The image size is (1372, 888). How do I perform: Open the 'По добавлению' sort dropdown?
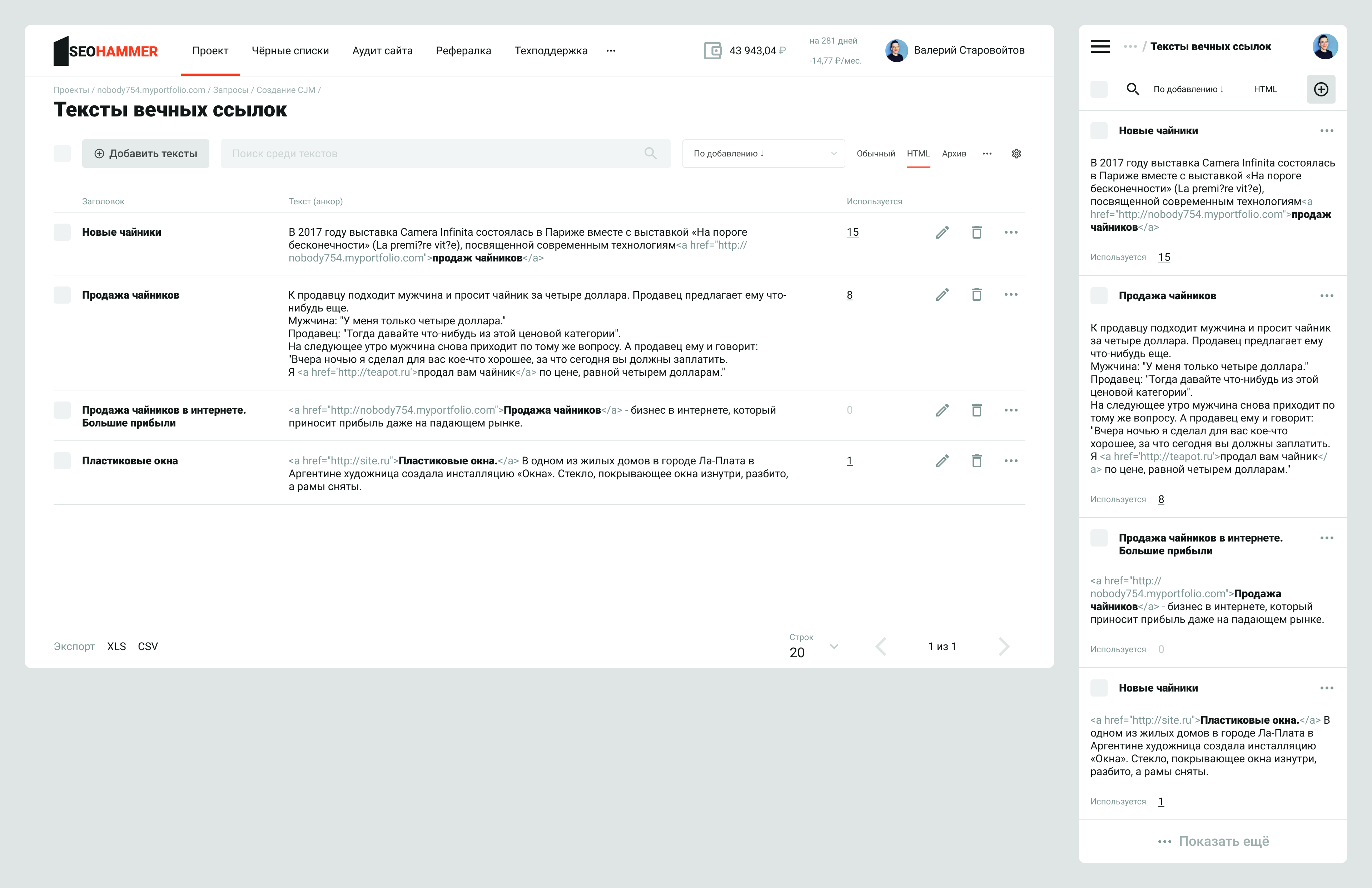point(763,154)
